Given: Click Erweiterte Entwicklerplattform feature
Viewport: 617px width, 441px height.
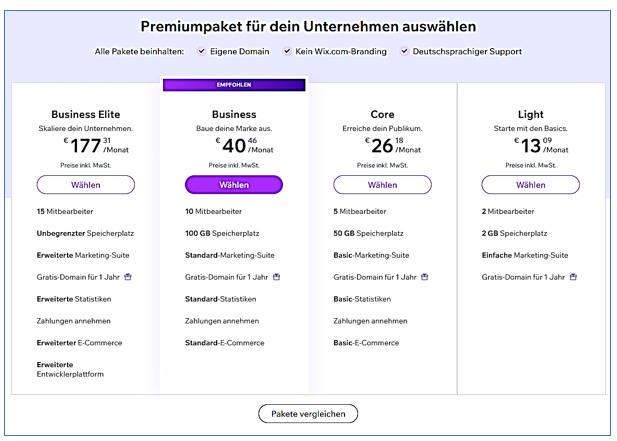Looking at the screenshot, I should tap(70, 369).
